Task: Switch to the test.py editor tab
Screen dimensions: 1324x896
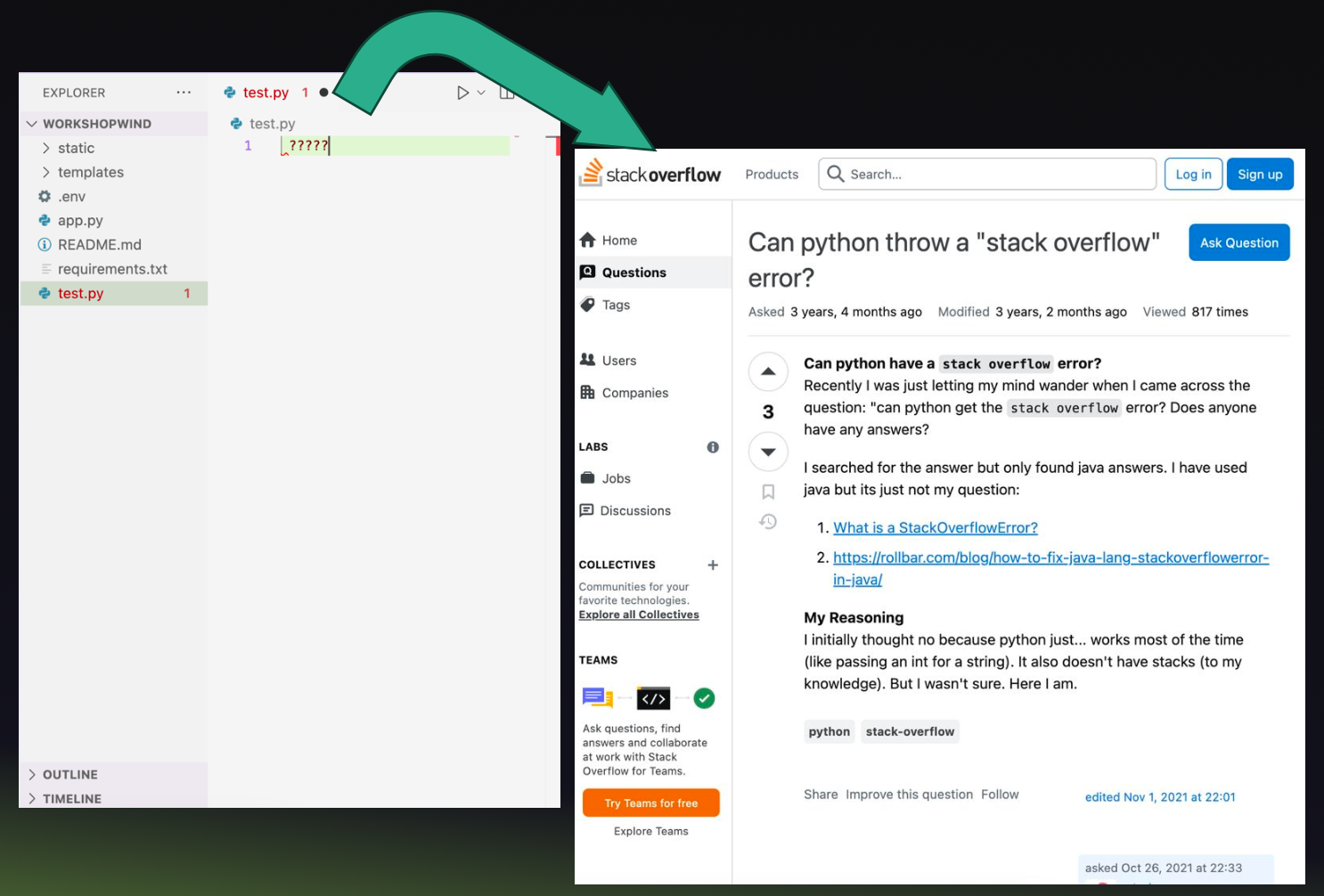Action: pyautogui.click(x=266, y=93)
